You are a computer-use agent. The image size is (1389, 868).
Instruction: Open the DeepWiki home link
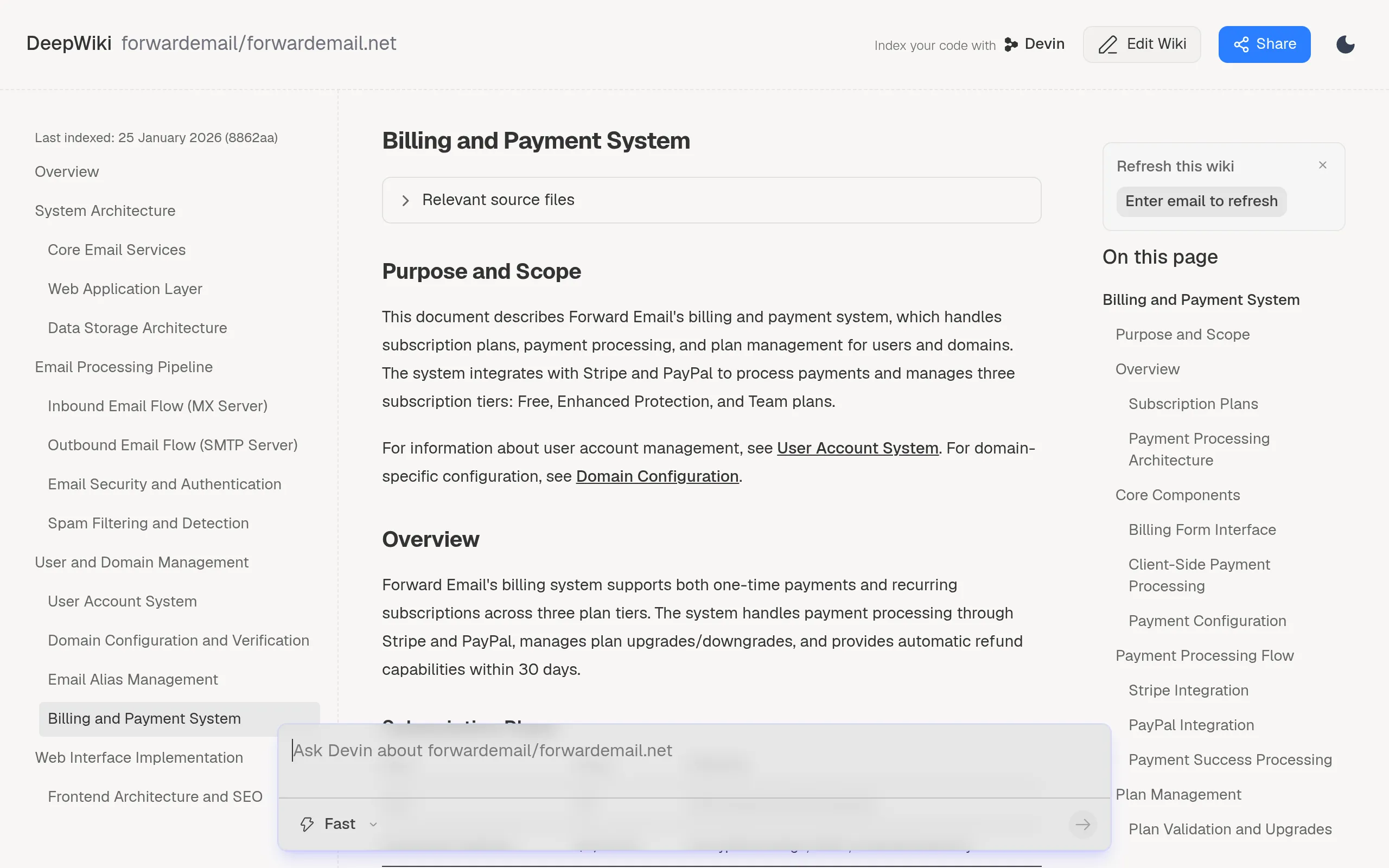coord(69,43)
